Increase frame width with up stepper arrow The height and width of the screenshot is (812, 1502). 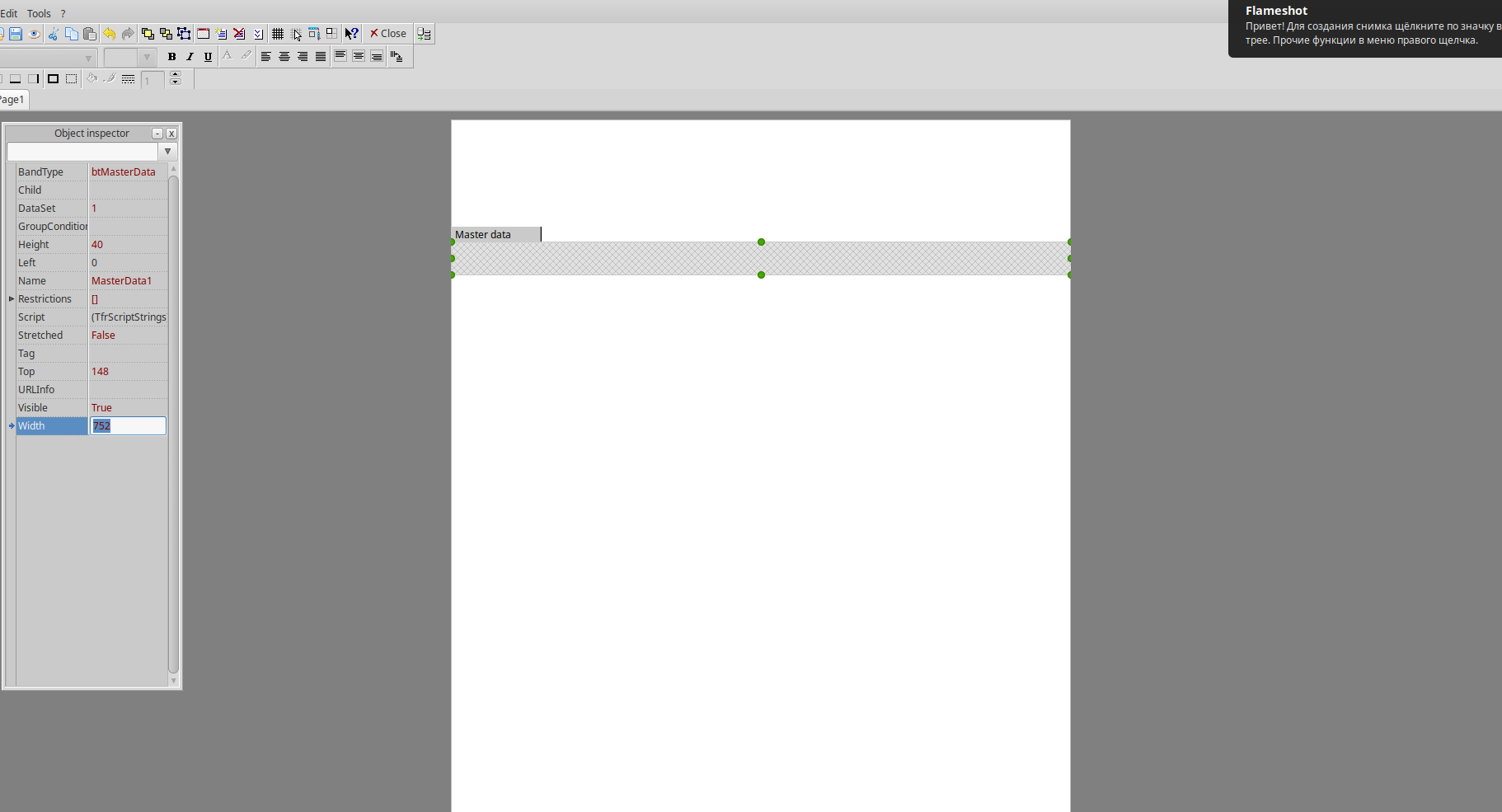click(175, 75)
